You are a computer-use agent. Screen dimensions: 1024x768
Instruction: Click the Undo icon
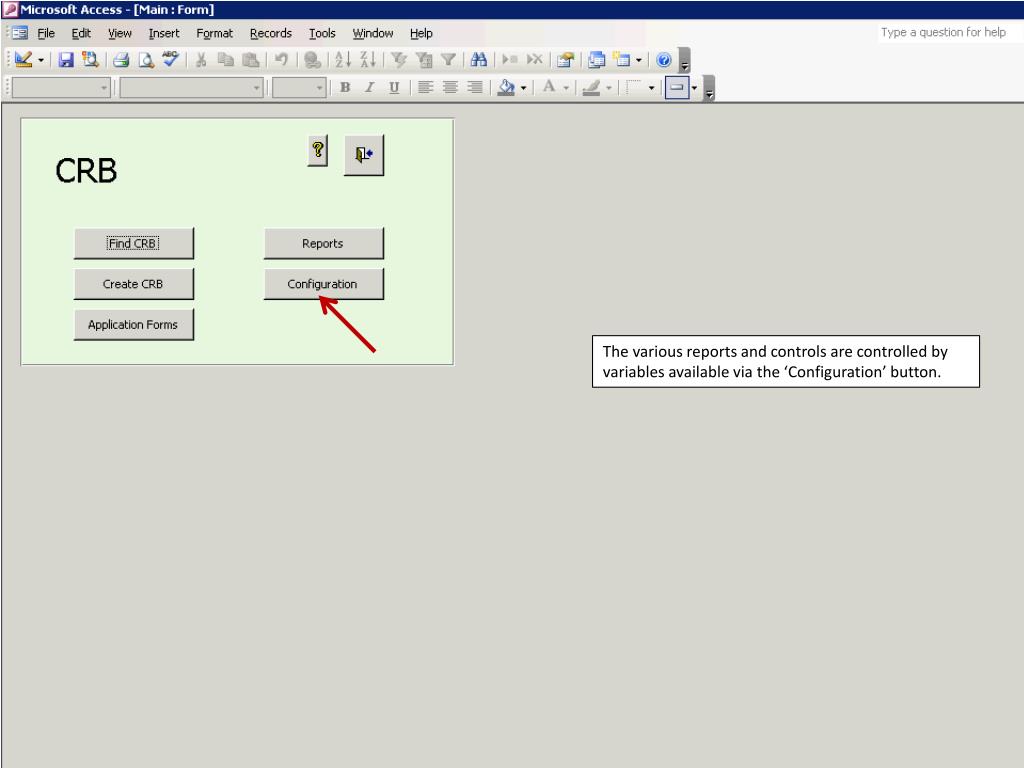281,60
